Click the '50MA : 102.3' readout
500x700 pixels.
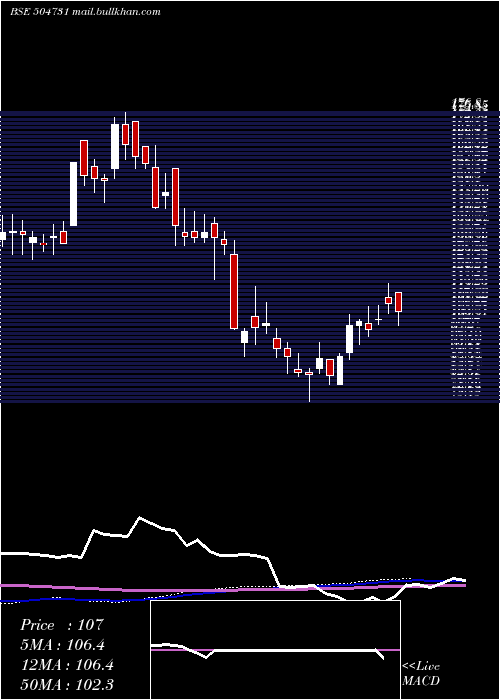(x=67, y=684)
